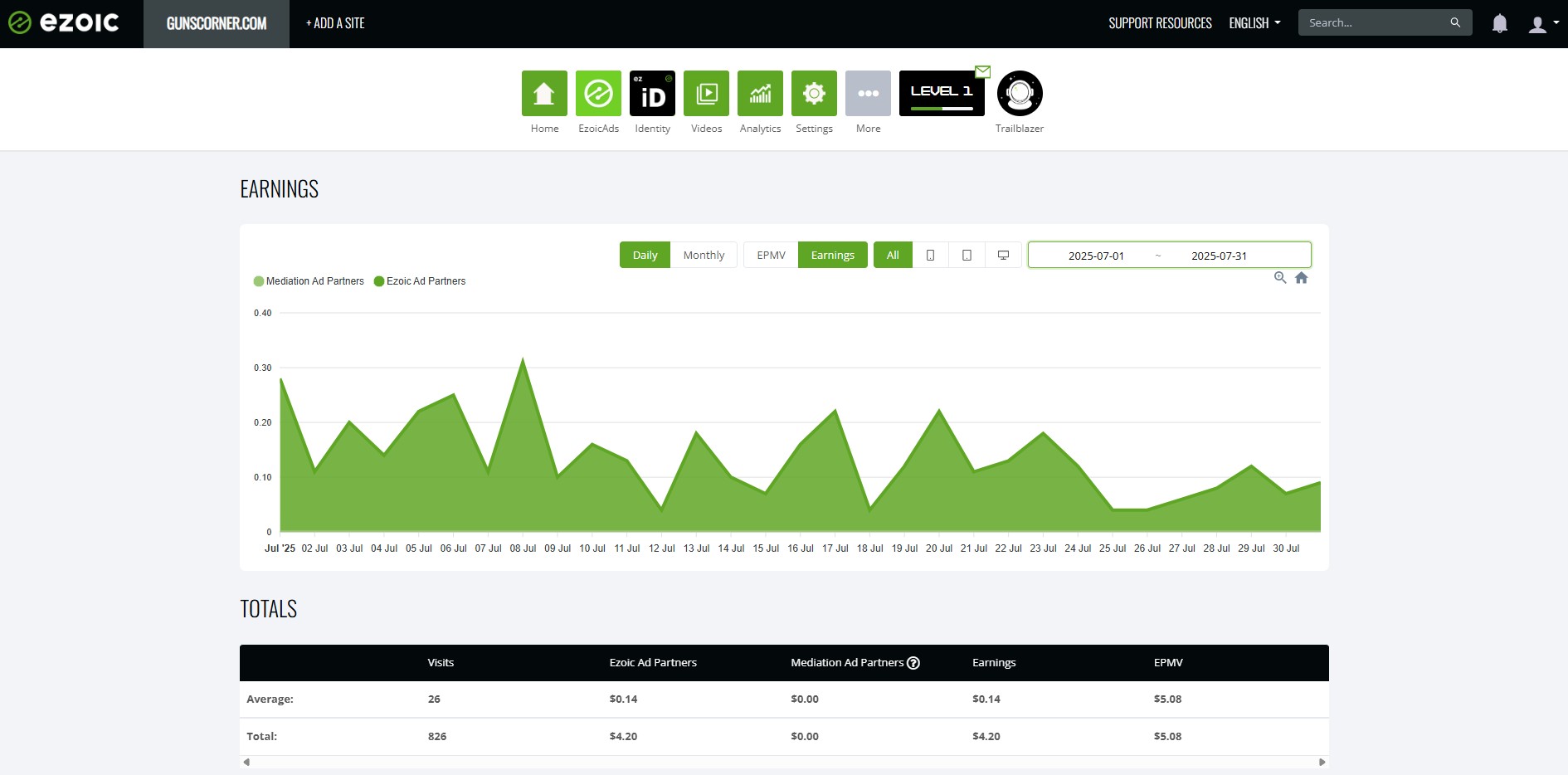Reset chart zoom with home icon
This screenshot has width=1568, height=775.
coord(1302,278)
